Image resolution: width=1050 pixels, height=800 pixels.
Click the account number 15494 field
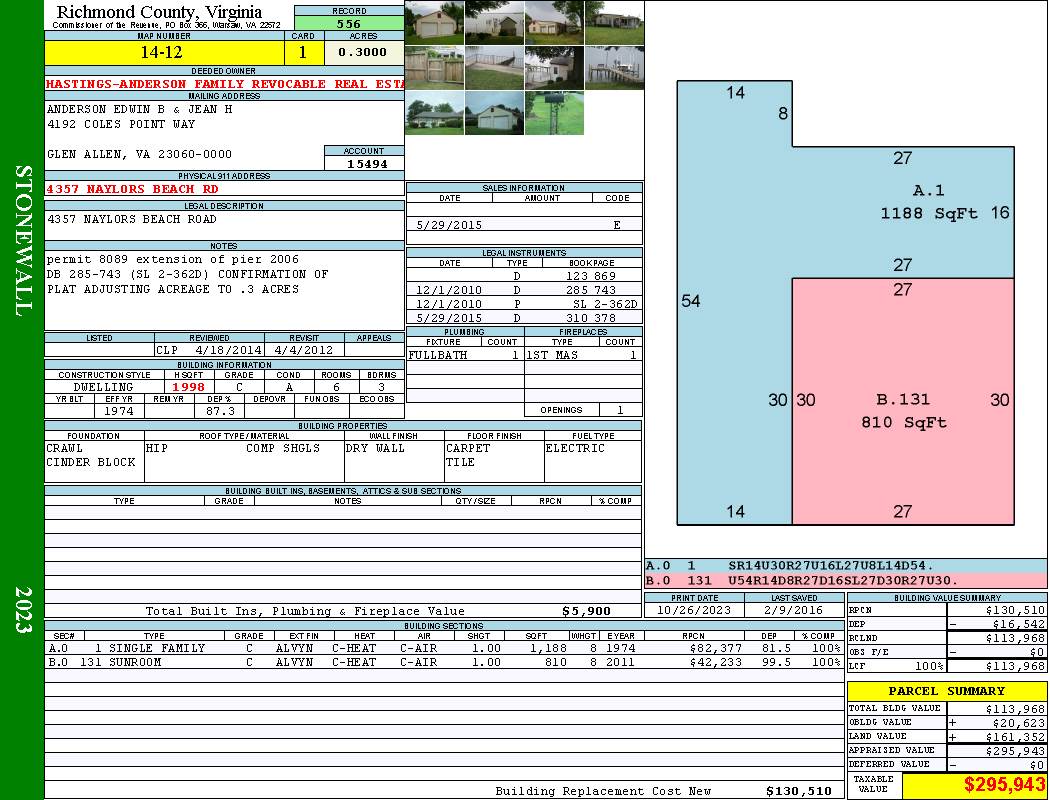pyautogui.click(x=365, y=163)
